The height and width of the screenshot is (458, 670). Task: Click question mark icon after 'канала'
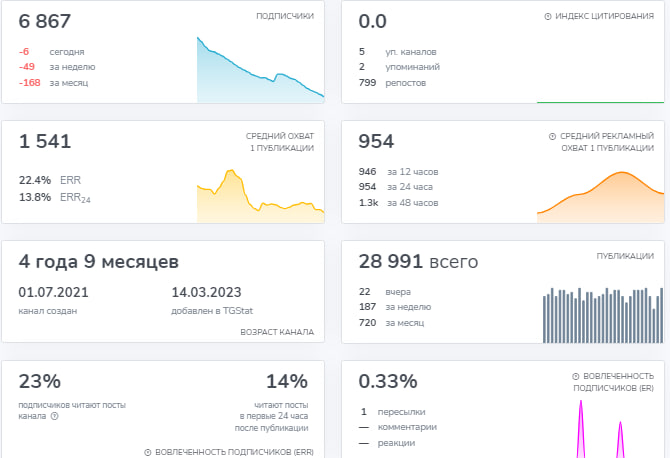point(54,416)
